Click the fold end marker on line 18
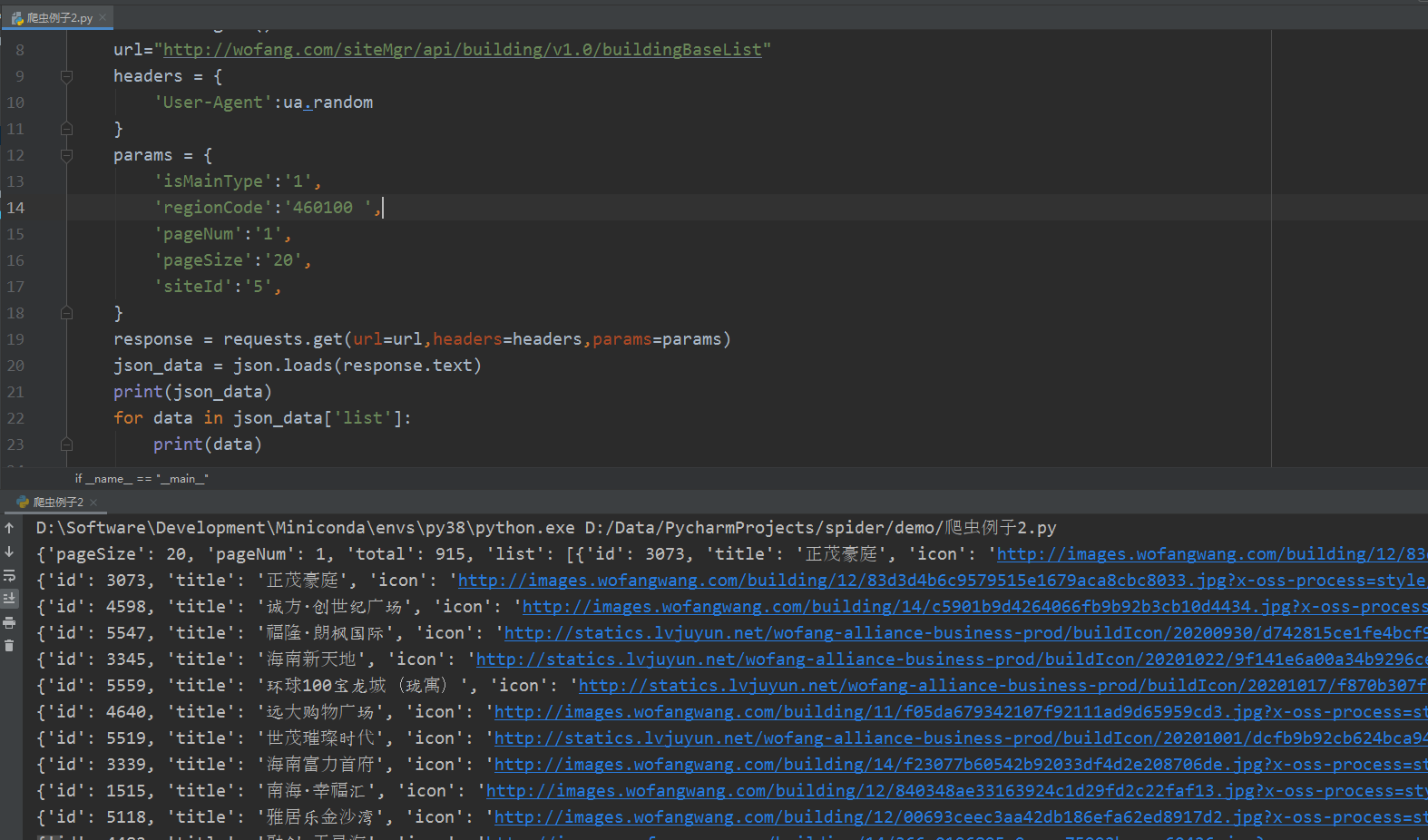Screen dimensions: 1428x840 click(x=66, y=313)
